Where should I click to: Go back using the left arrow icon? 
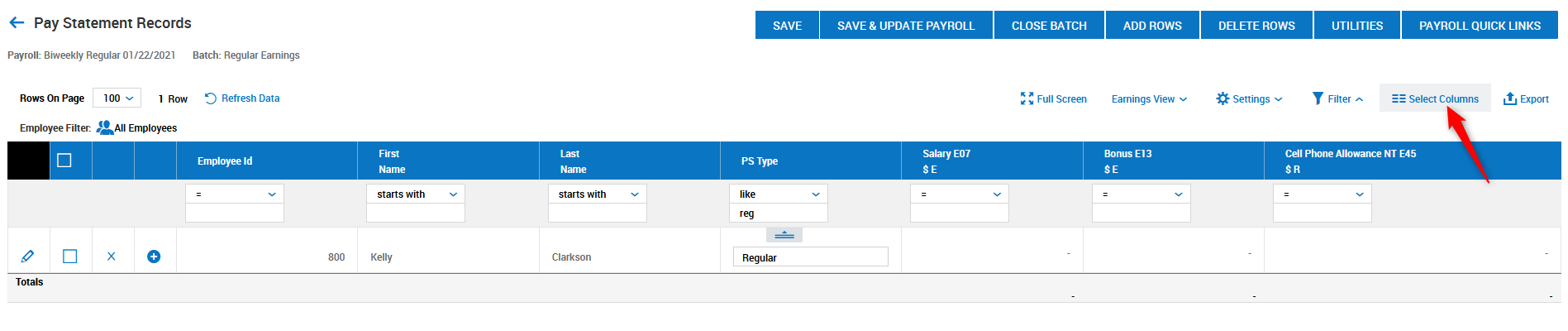click(17, 23)
